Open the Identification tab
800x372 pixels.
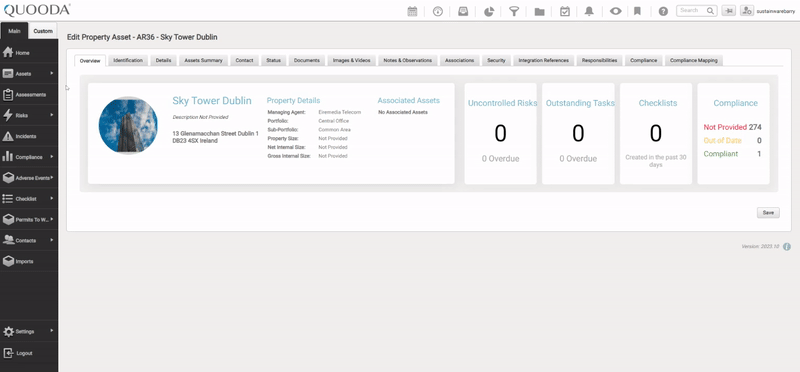(128, 60)
